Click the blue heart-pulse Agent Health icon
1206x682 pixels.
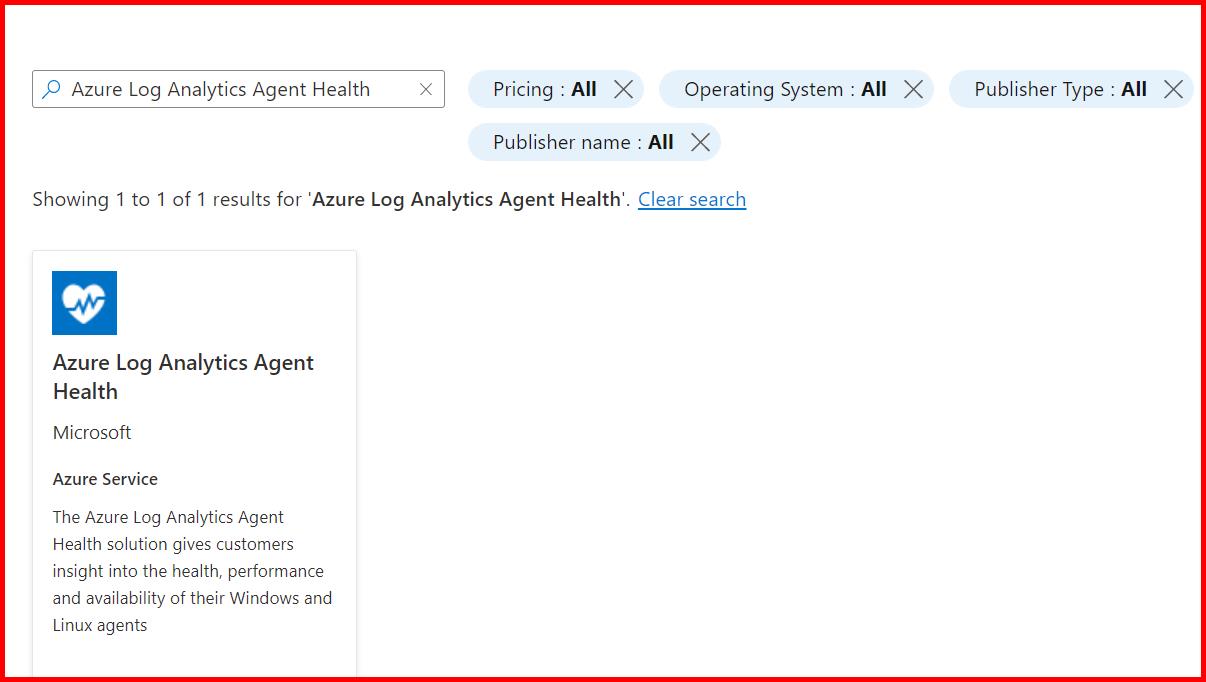point(84,303)
